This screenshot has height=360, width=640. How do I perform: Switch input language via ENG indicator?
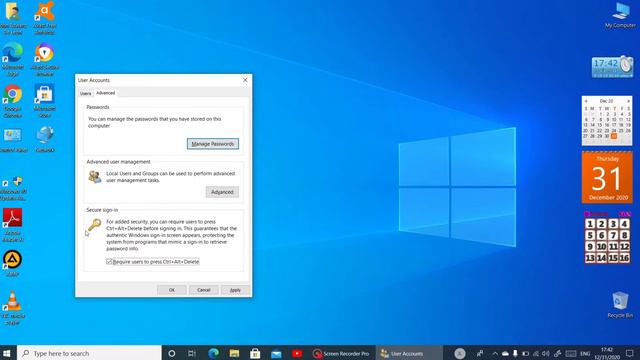(585, 353)
